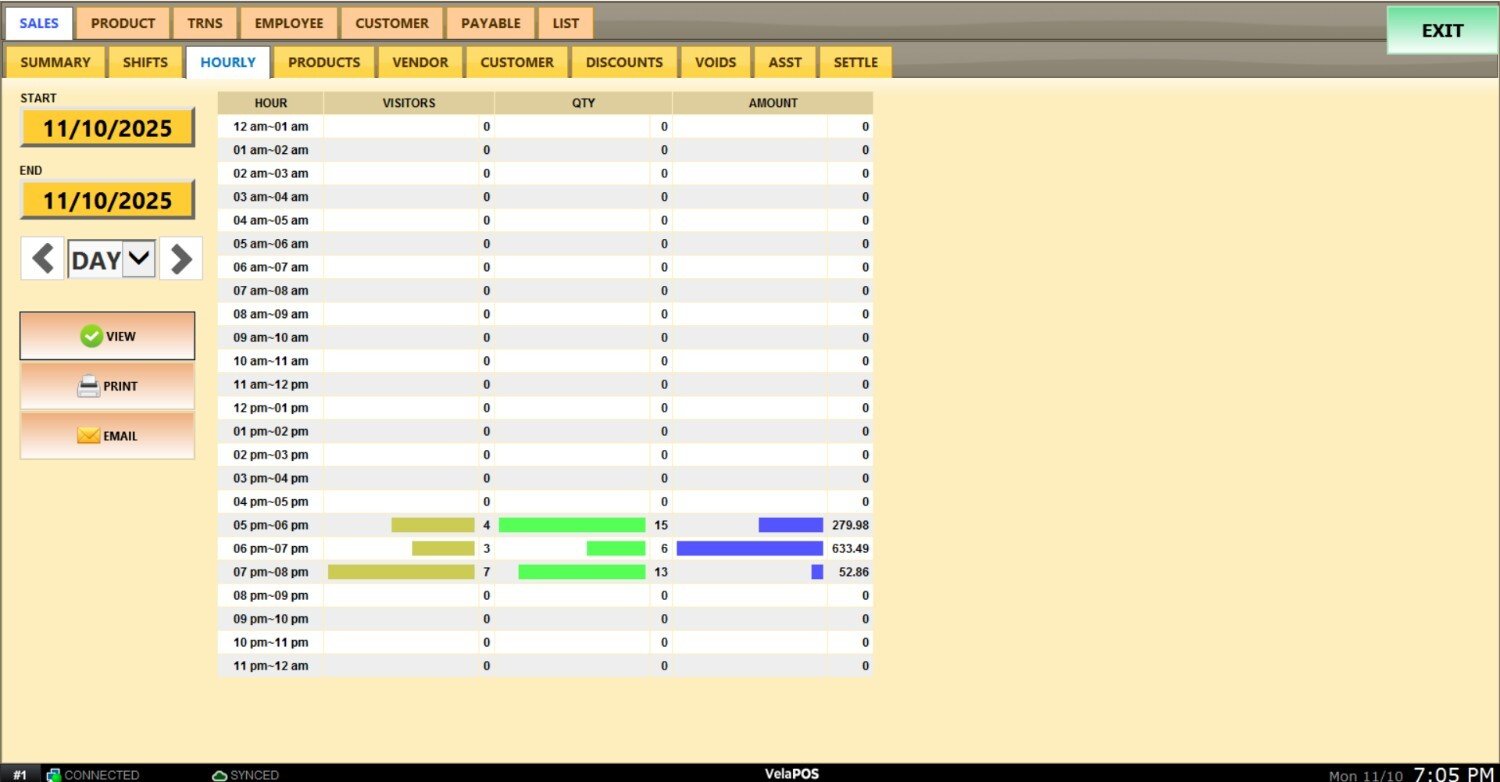Click the Synced cloud icon
Viewport: 1500px width, 782px height.
[x=220, y=775]
